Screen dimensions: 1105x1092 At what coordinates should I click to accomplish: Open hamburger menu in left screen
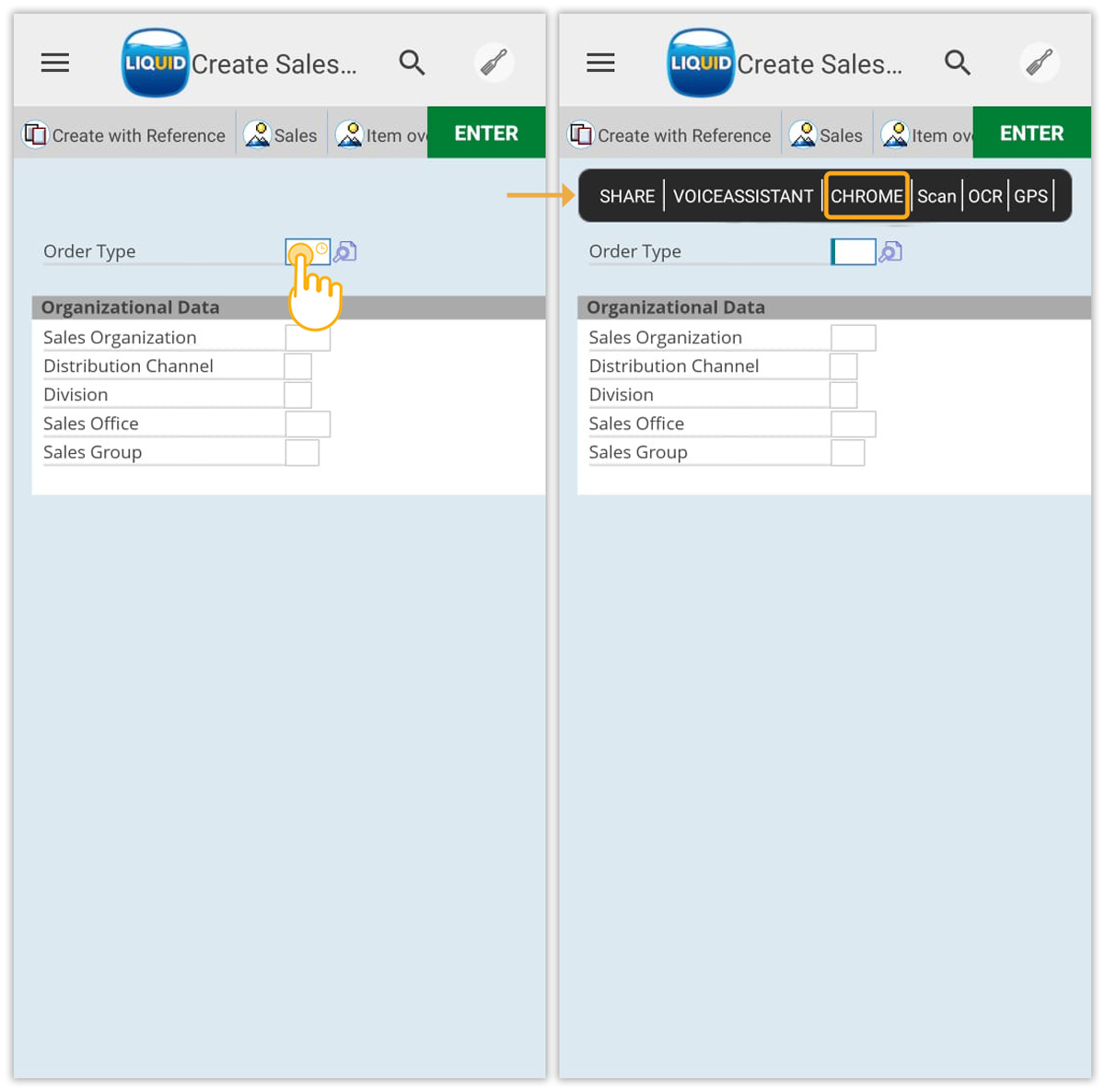(x=55, y=63)
